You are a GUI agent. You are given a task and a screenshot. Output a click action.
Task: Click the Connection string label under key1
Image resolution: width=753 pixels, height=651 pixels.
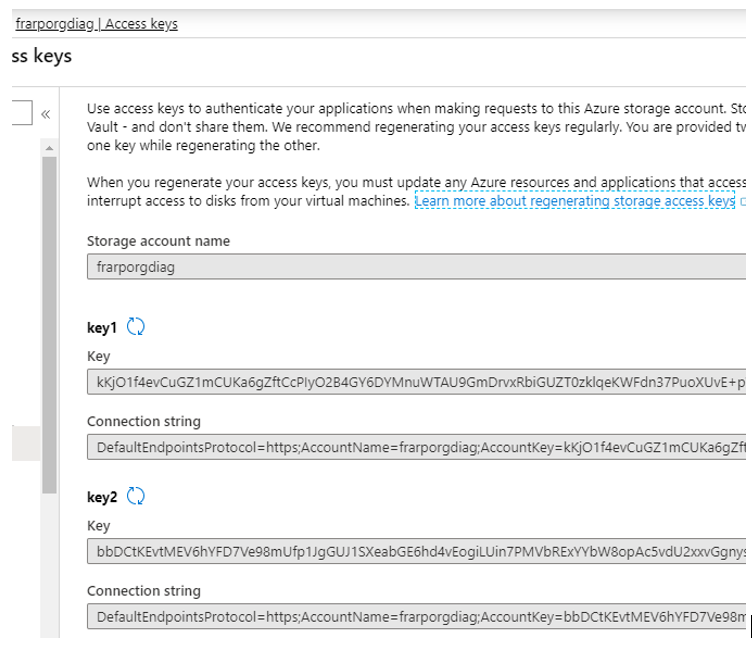(x=143, y=421)
